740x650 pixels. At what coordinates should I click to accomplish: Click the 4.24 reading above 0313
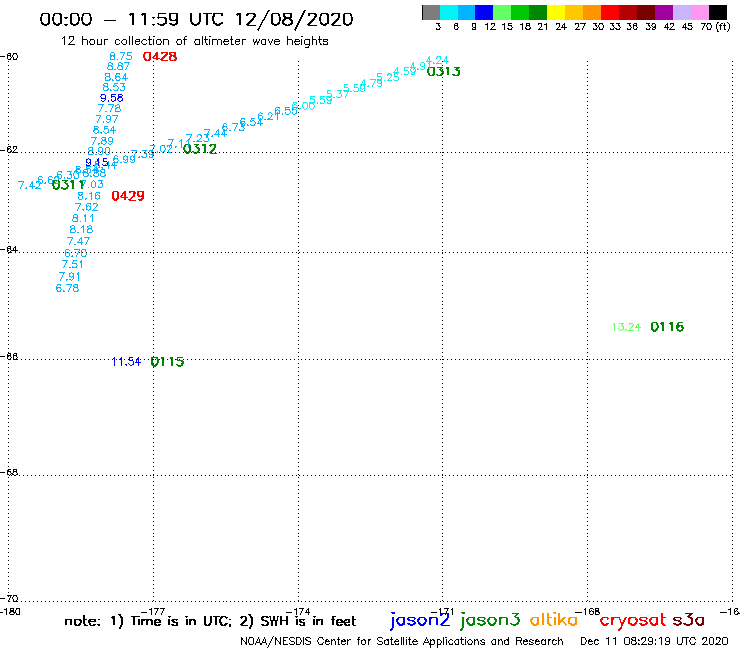tap(437, 60)
